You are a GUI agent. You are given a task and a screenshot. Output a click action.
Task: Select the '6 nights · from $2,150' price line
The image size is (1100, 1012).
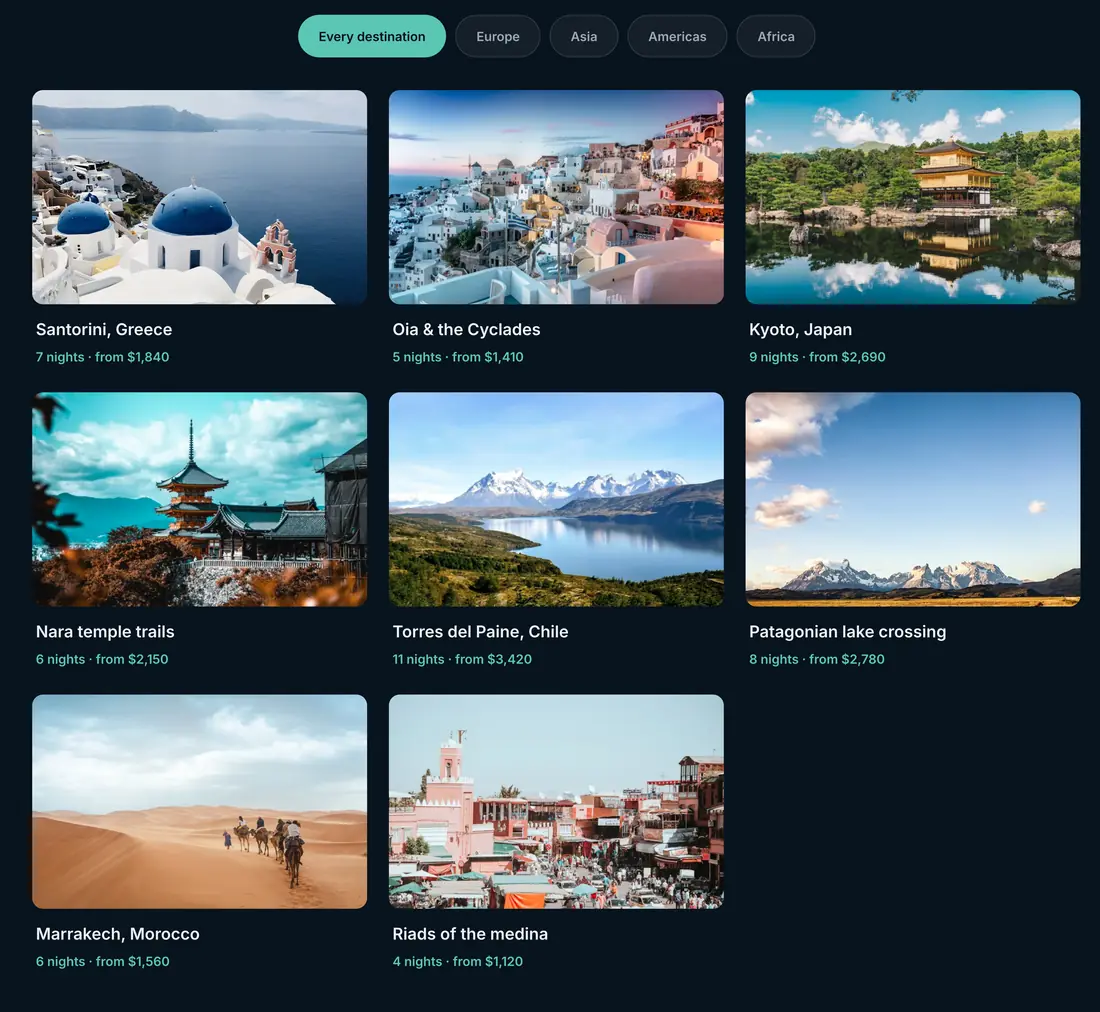pyautogui.click(x=102, y=659)
